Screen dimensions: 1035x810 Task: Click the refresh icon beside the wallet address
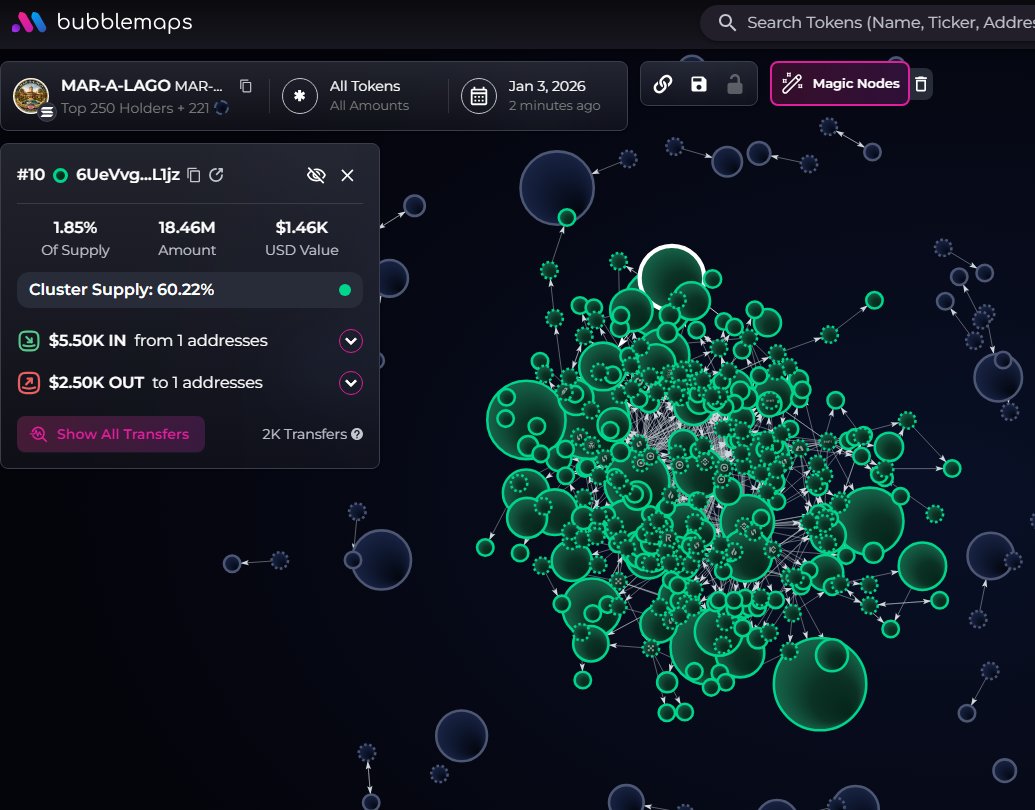tap(216, 175)
